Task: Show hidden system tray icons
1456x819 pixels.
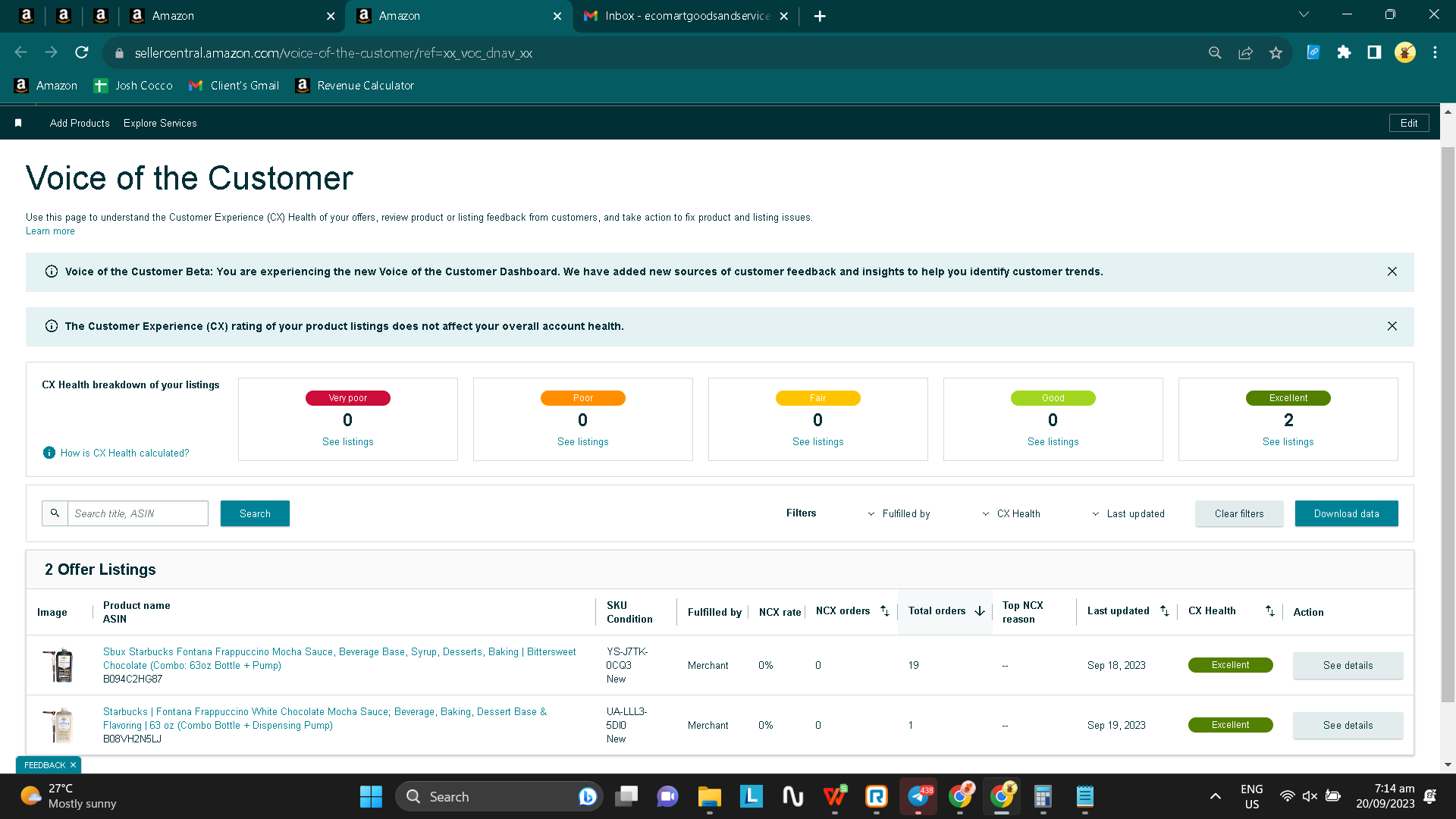Action: click(1215, 796)
